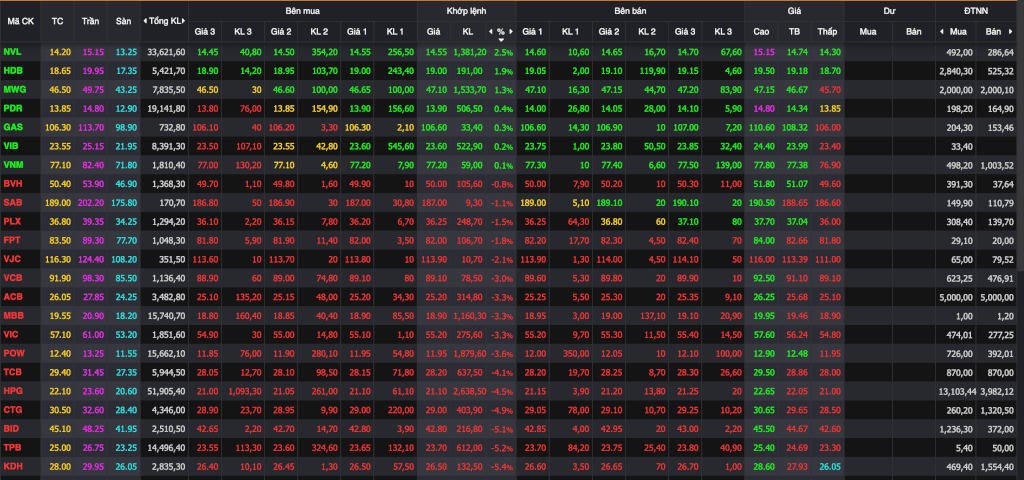Click SAB ceiling price 202.20
1024x480 pixels.
(89, 203)
